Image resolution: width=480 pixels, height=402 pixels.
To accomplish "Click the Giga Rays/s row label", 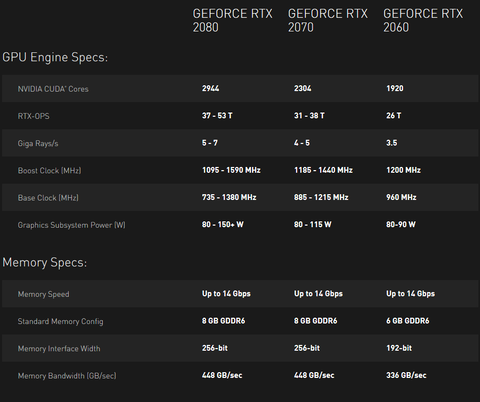I will [38, 143].
